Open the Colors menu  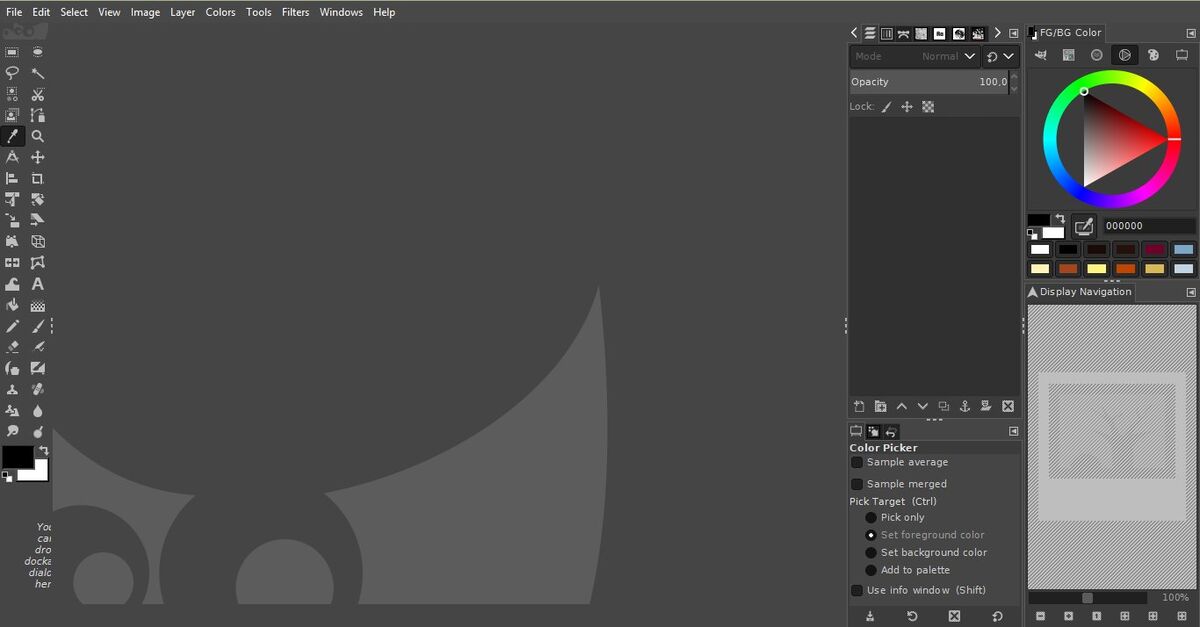pyautogui.click(x=220, y=12)
